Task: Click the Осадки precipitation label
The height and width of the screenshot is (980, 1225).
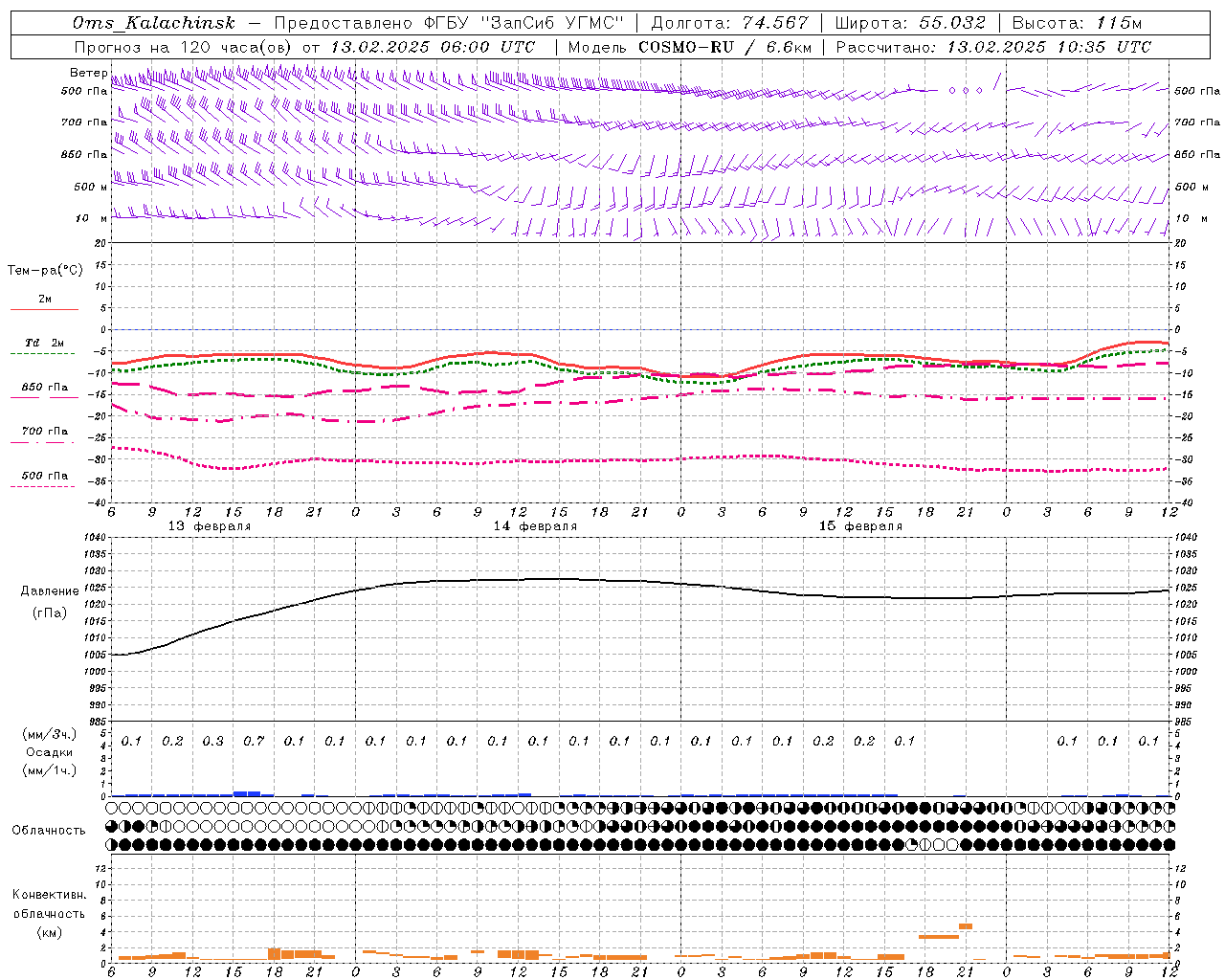Action: point(50,752)
